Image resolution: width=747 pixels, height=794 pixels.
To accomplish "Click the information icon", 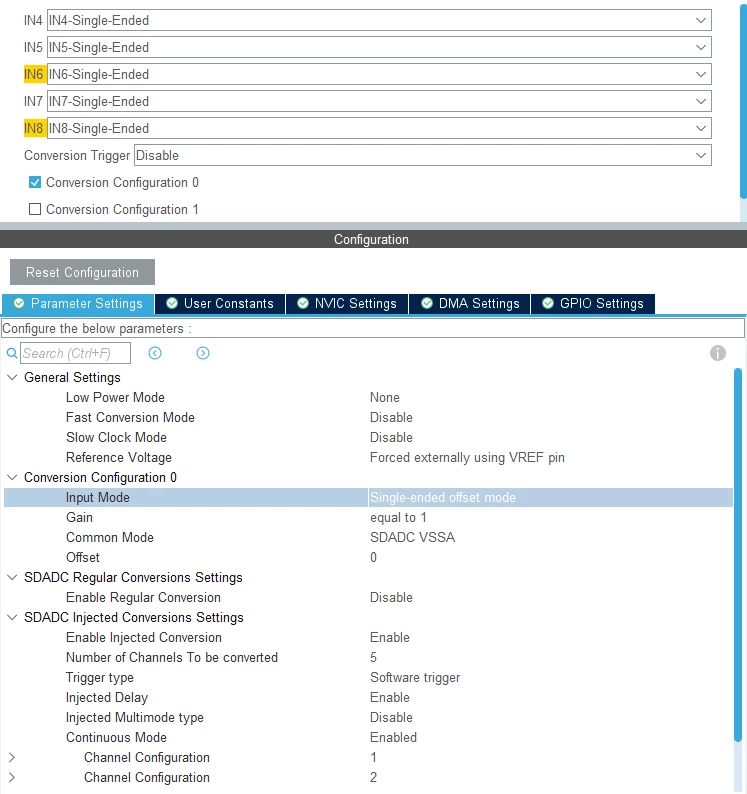I will point(718,353).
